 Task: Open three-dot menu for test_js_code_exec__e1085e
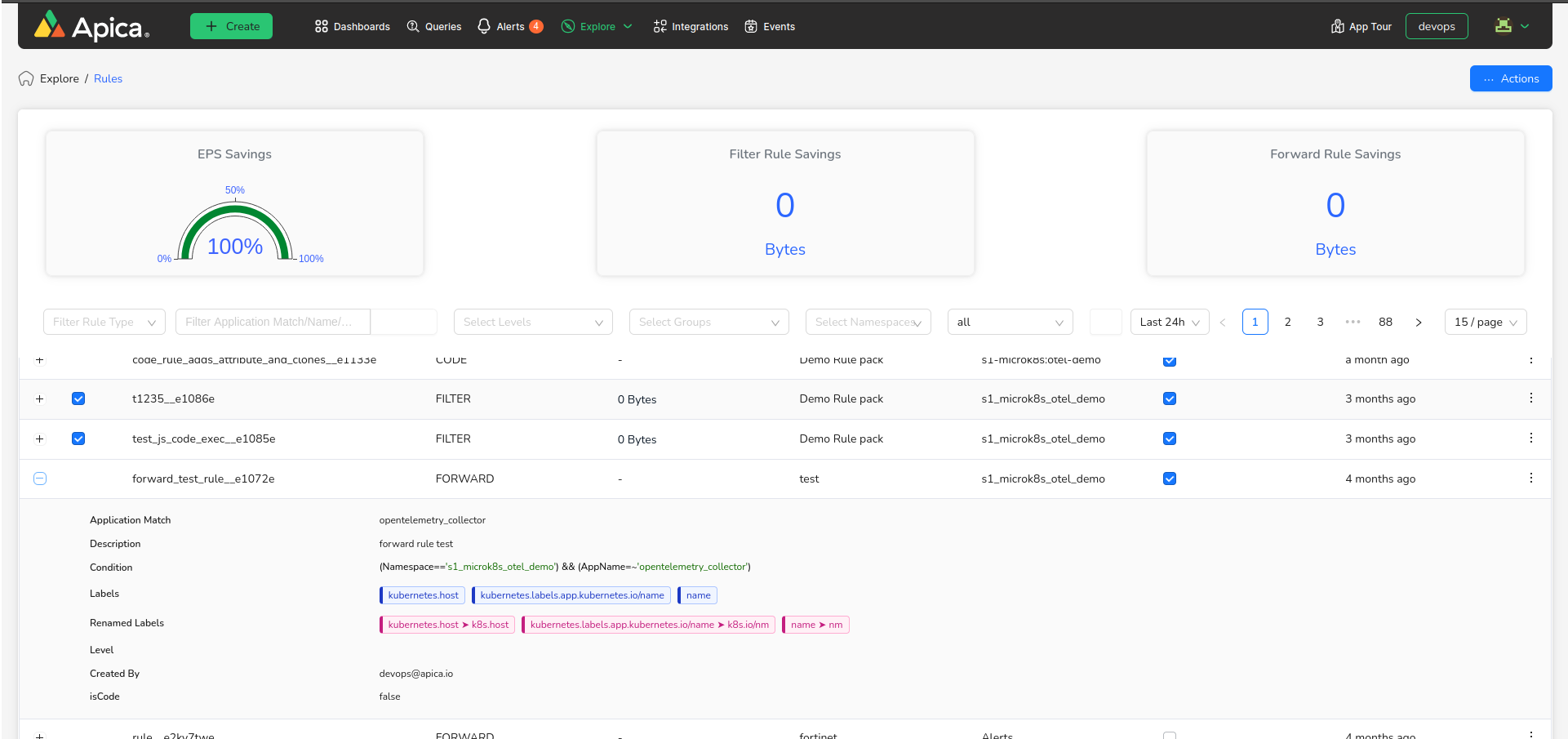tap(1530, 439)
